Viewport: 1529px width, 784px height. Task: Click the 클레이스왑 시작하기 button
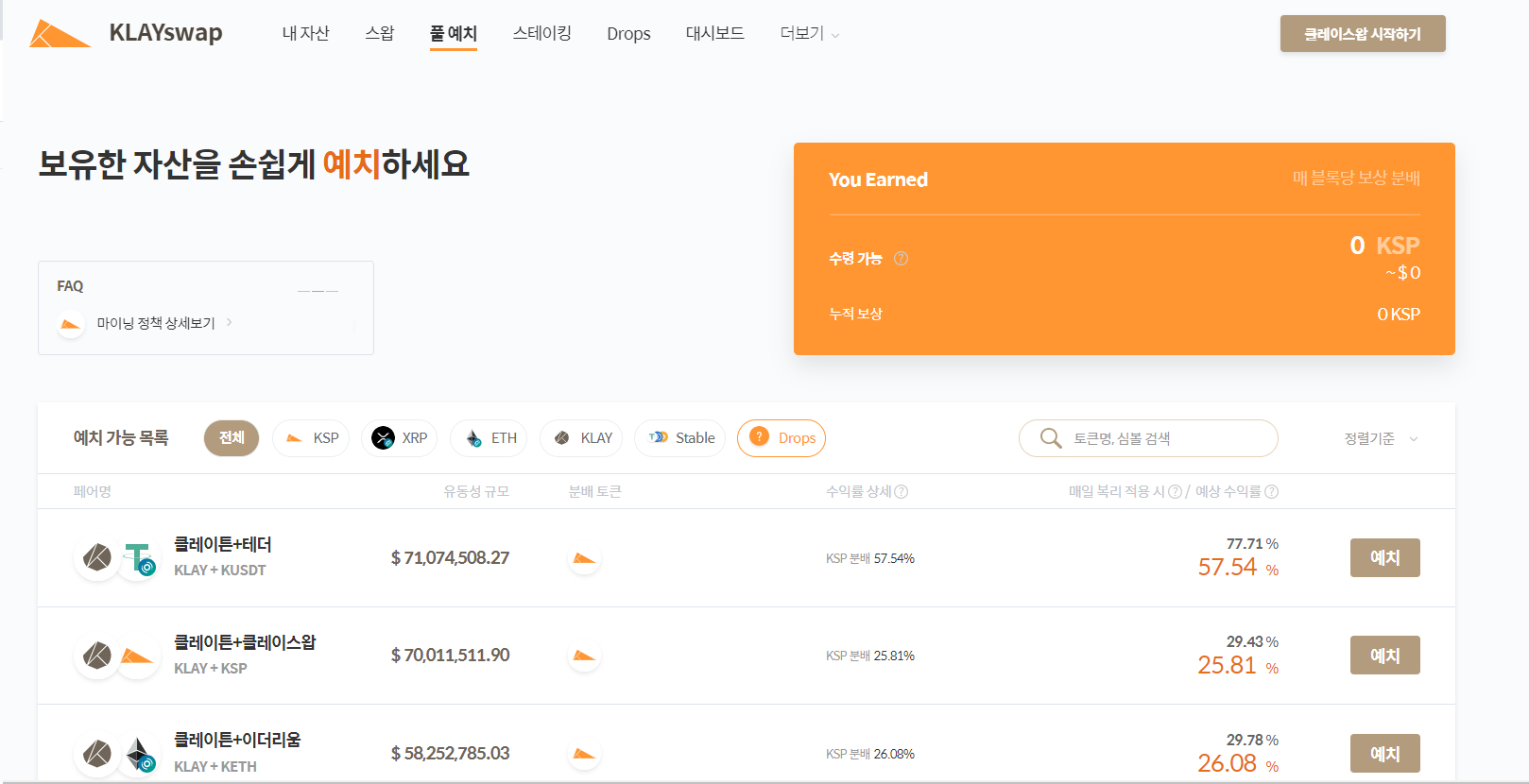(x=1363, y=34)
